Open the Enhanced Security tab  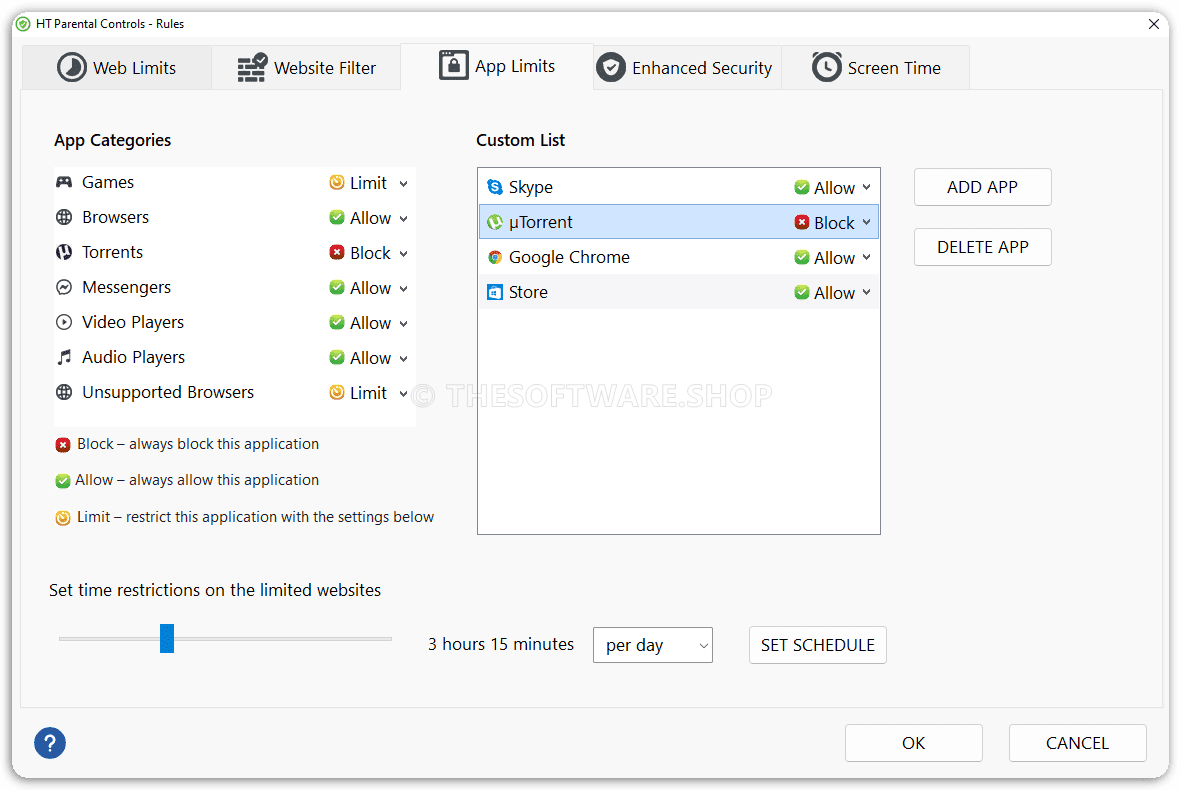click(x=687, y=68)
